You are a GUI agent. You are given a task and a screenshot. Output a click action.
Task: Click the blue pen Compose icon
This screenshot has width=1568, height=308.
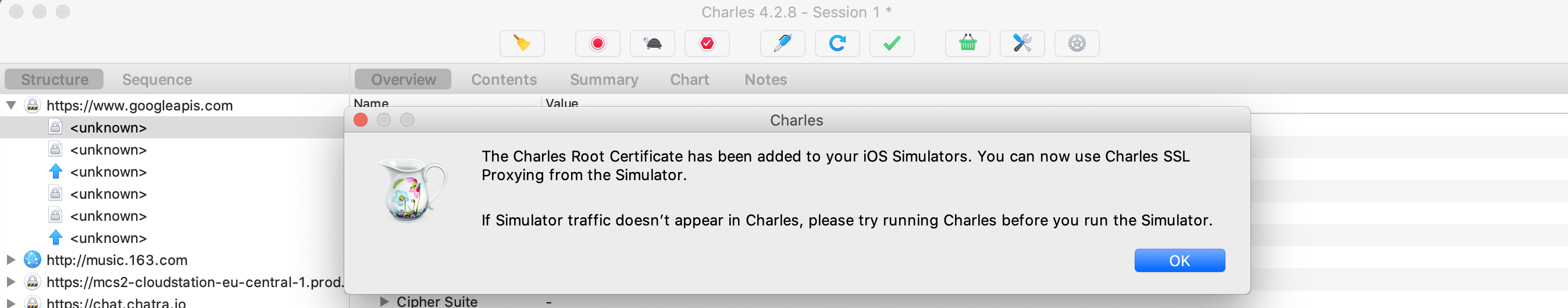click(x=782, y=43)
